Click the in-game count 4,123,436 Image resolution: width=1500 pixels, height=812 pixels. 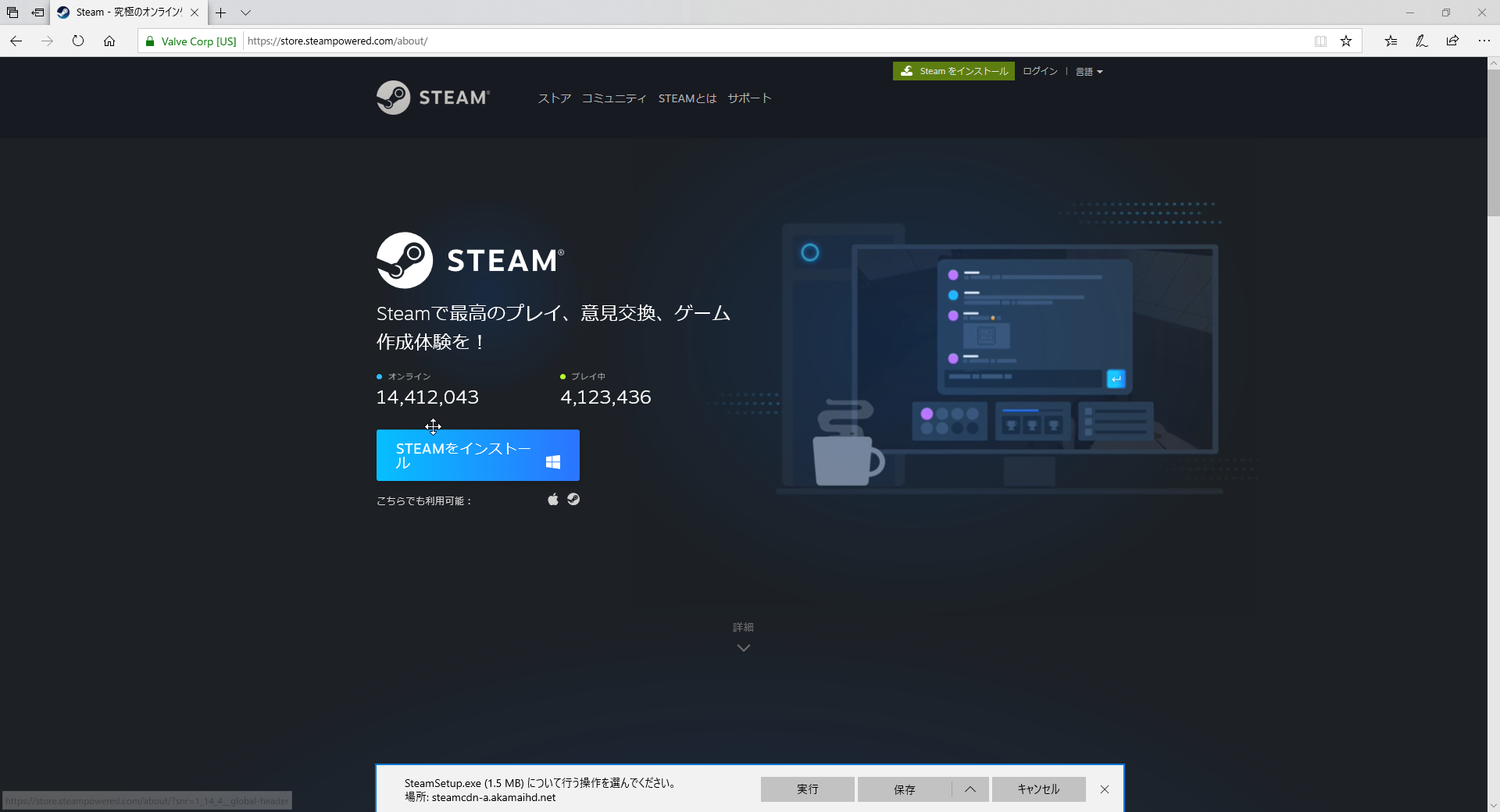tap(605, 397)
